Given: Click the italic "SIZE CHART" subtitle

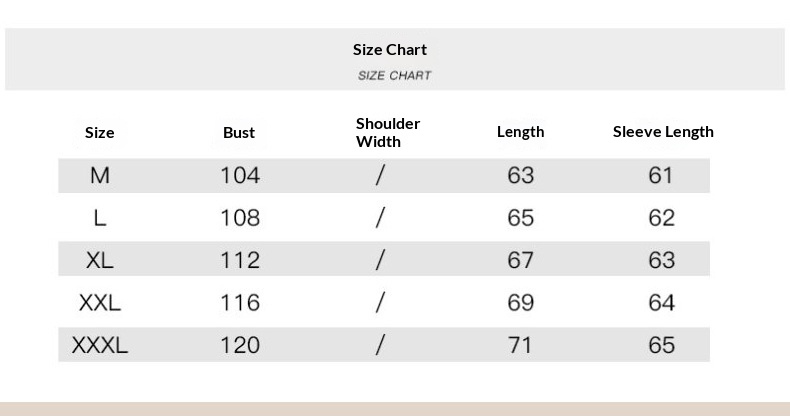Looking at the screenshot, I should pos(394,75).
